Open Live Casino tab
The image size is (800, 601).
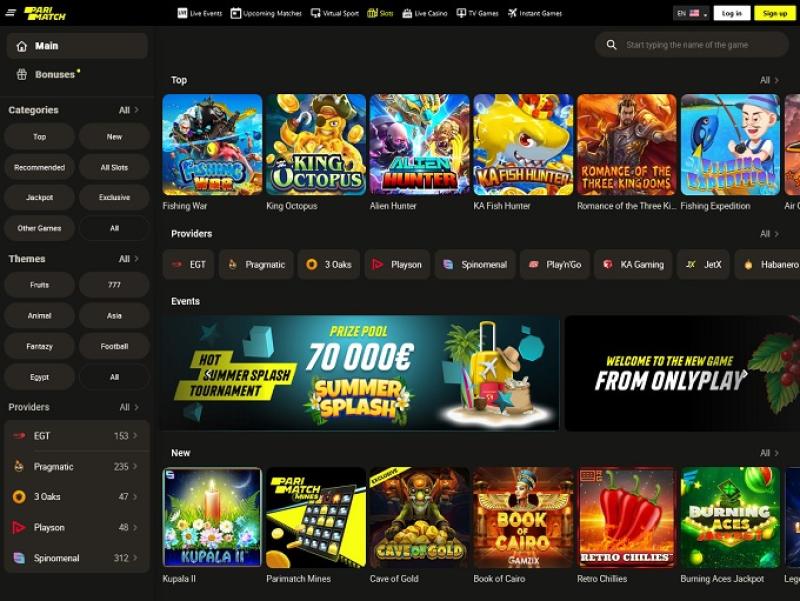click(424, 13)
